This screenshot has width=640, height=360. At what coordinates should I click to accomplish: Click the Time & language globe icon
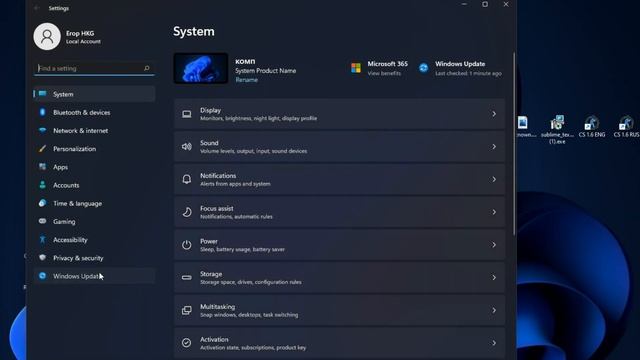point(42,203)
